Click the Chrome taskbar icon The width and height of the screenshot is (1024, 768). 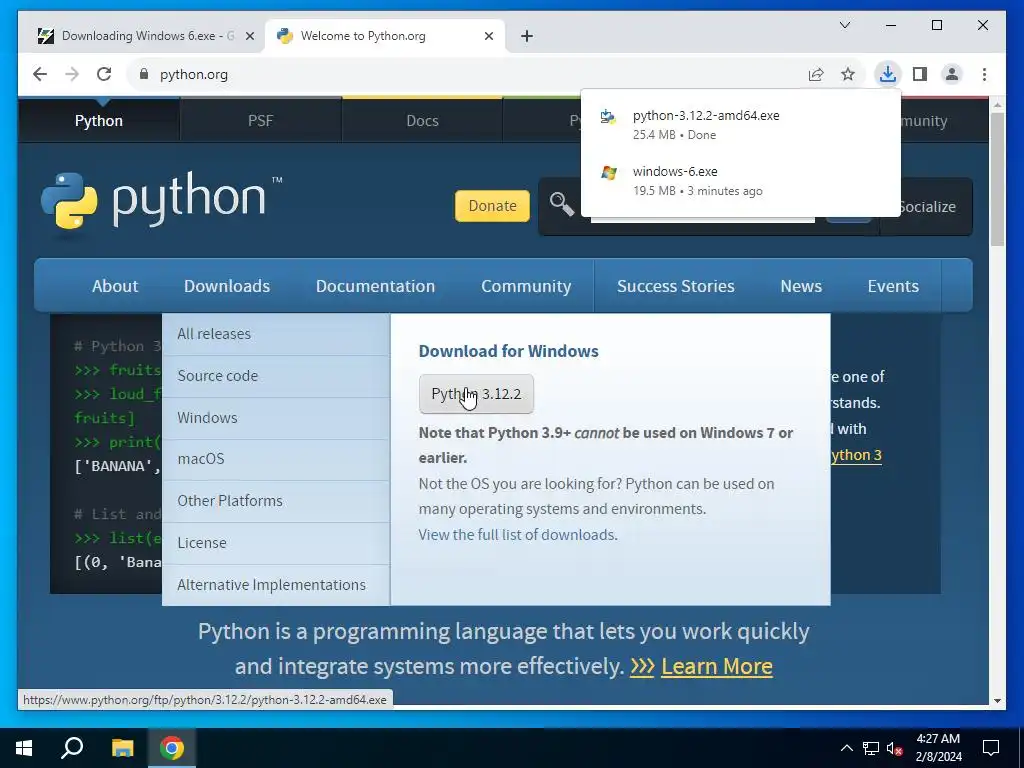[172, 748]
